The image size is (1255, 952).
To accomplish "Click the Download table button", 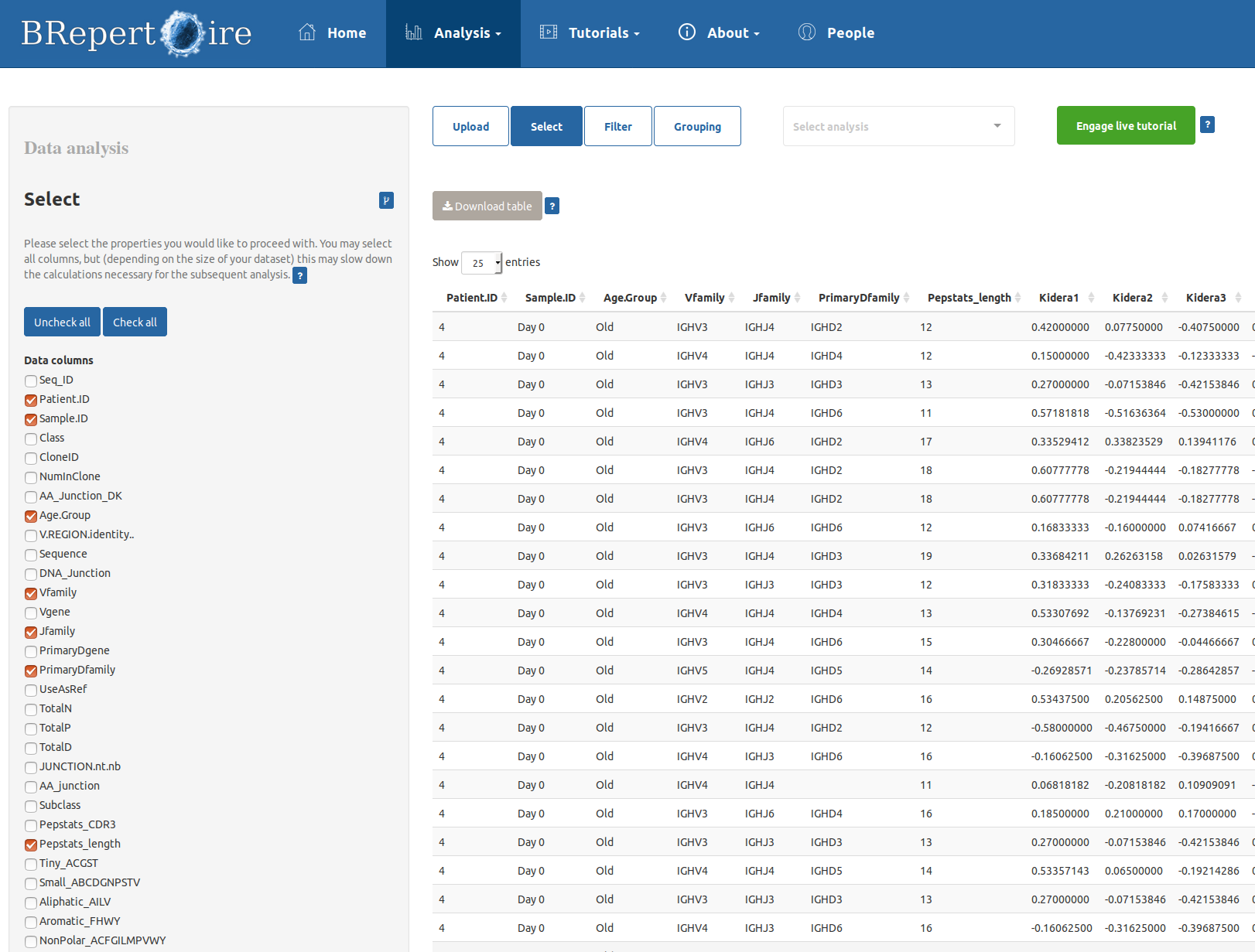I will [x=487, y=206].
